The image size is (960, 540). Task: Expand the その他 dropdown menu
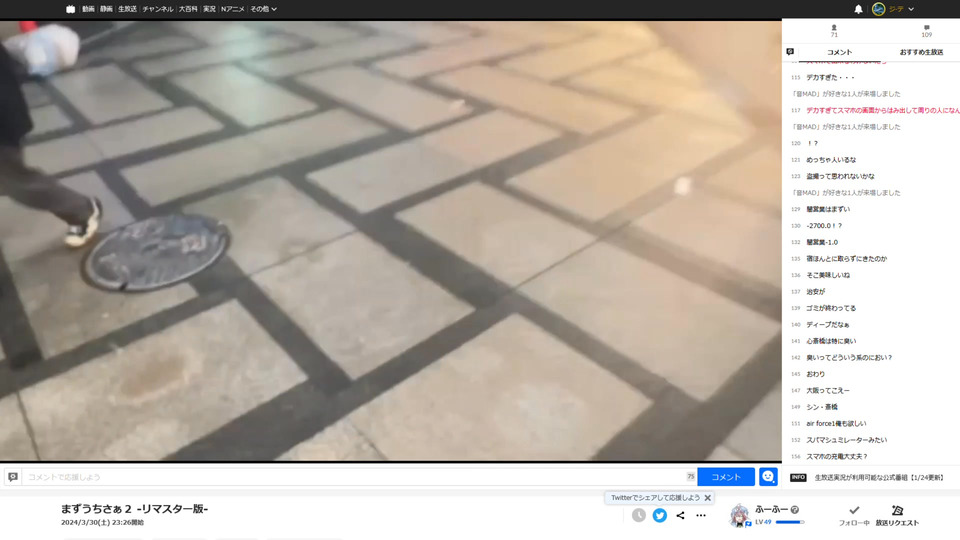click(263, 9)
